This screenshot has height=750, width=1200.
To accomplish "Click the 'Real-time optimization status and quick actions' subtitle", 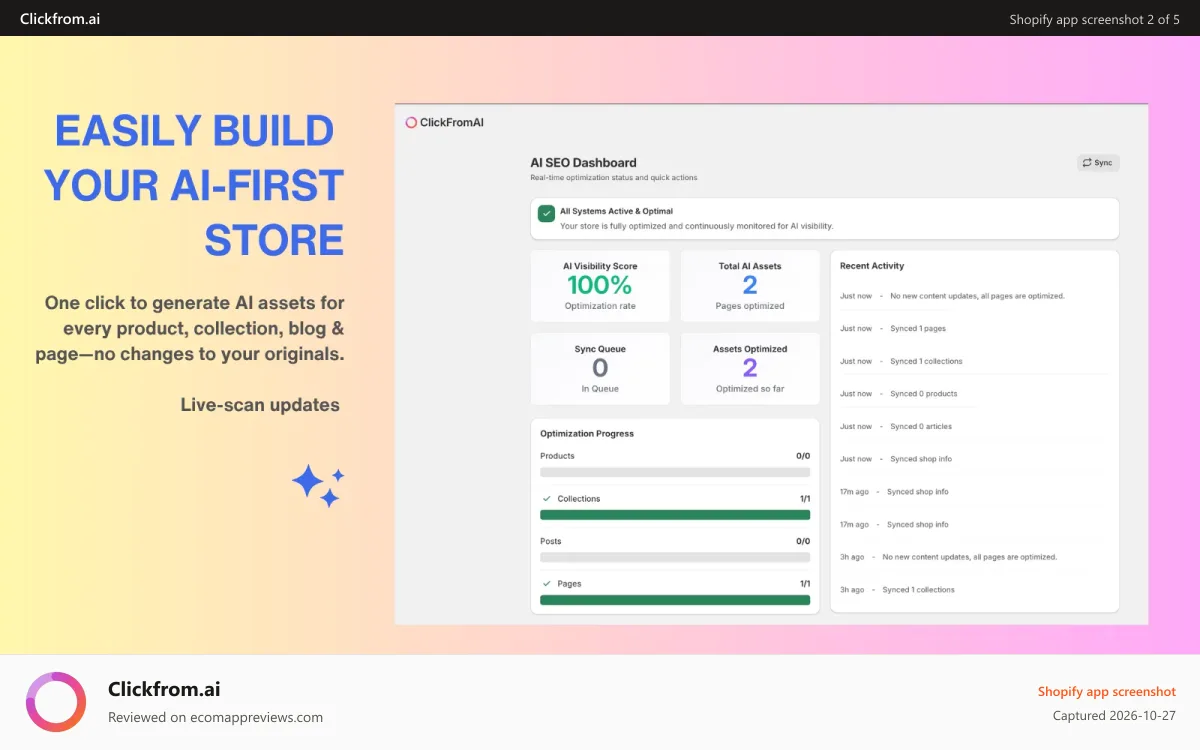I will pos(614,178).
